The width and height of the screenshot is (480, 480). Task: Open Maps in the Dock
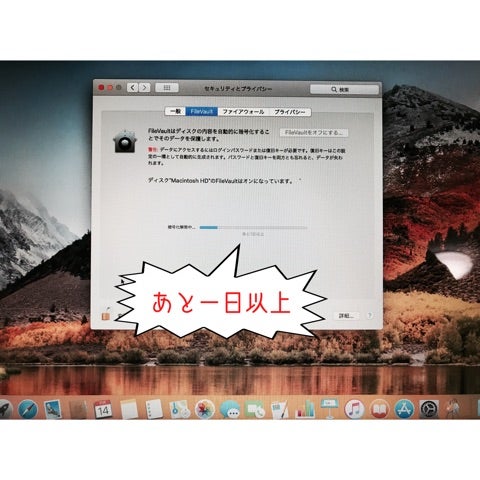click(x=179, y=409)
